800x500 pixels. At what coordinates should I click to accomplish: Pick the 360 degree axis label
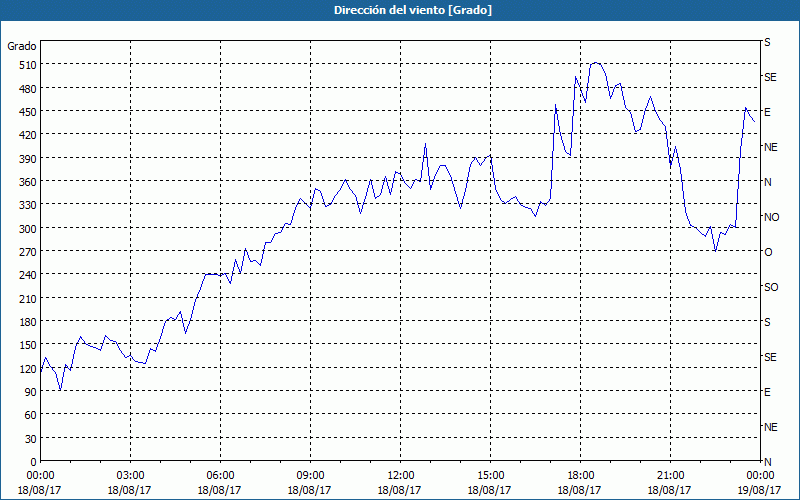pos(28,182)
